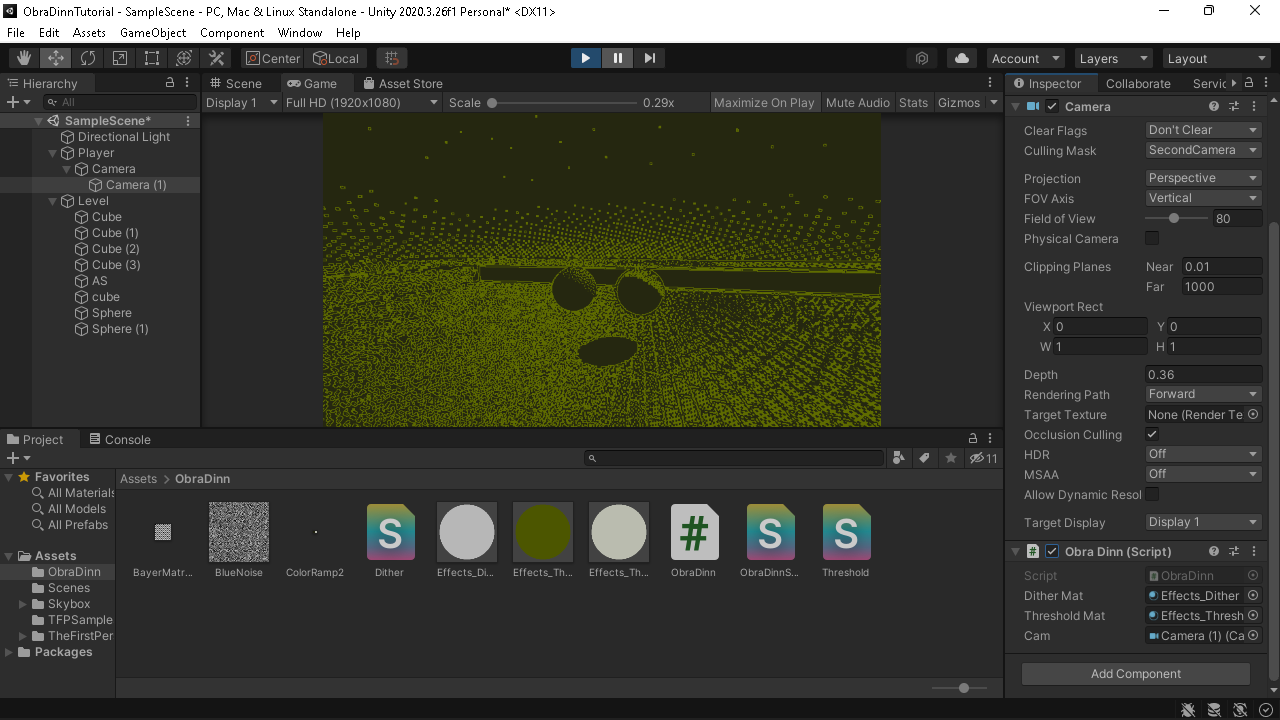Disable the Obra Dinn script checkbox
This screenshot has height=720, width=1280.
[1052, 551]
